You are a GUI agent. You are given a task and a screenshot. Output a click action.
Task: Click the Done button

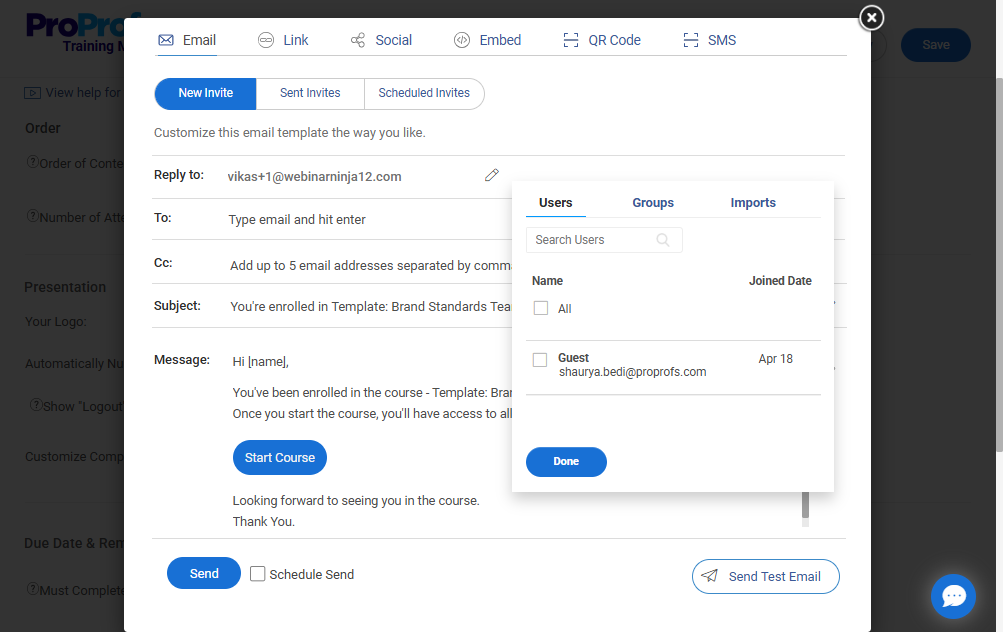click(x=566, y=462)
